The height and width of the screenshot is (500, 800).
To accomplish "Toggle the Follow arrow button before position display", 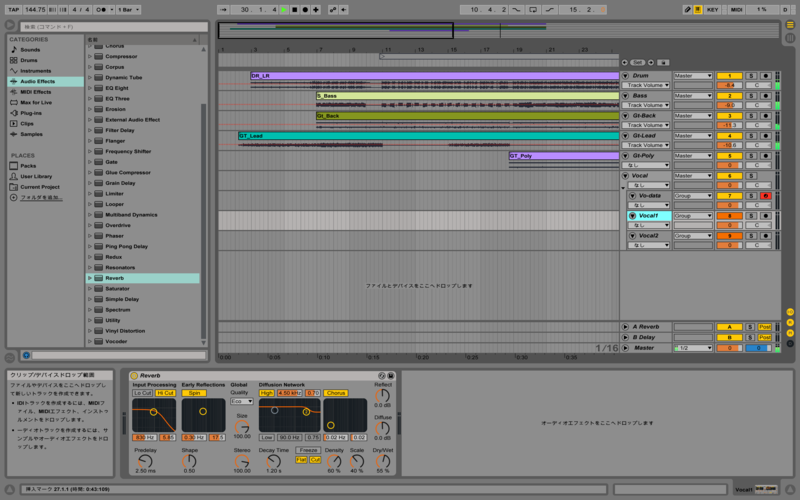I will click(x=223, y=10).
